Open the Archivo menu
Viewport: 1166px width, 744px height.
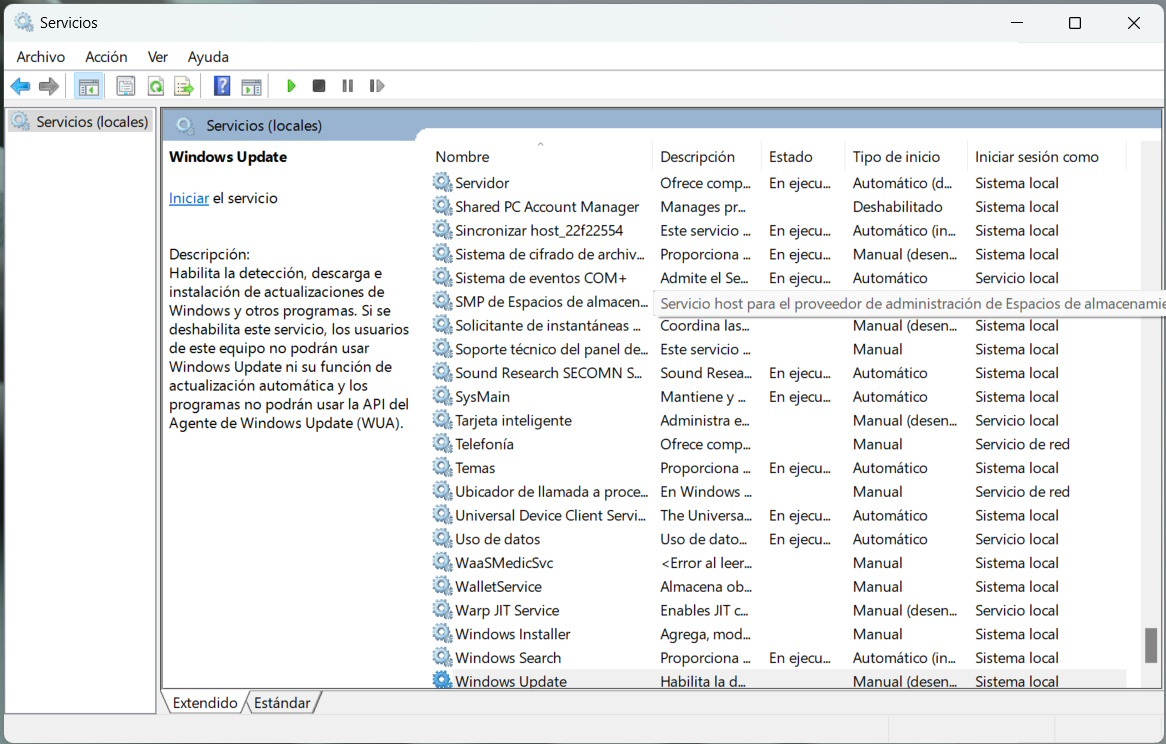pyautogui.click(x=41, y=56)
